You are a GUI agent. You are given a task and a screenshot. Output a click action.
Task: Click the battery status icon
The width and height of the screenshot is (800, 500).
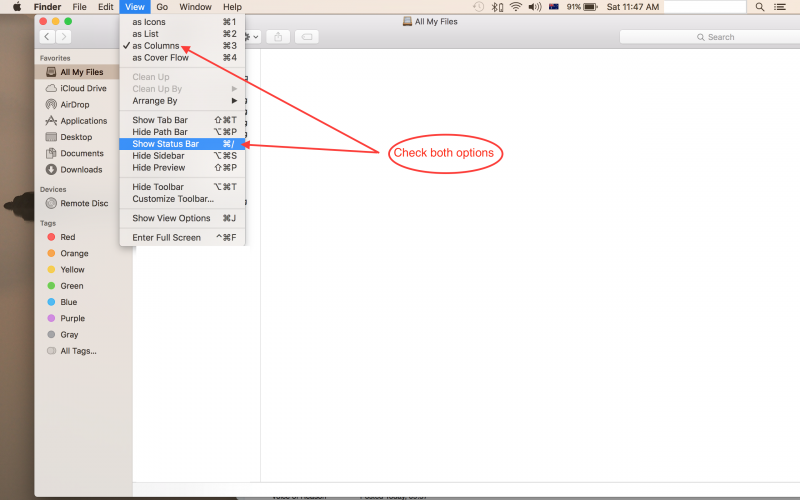coord(590,7)
